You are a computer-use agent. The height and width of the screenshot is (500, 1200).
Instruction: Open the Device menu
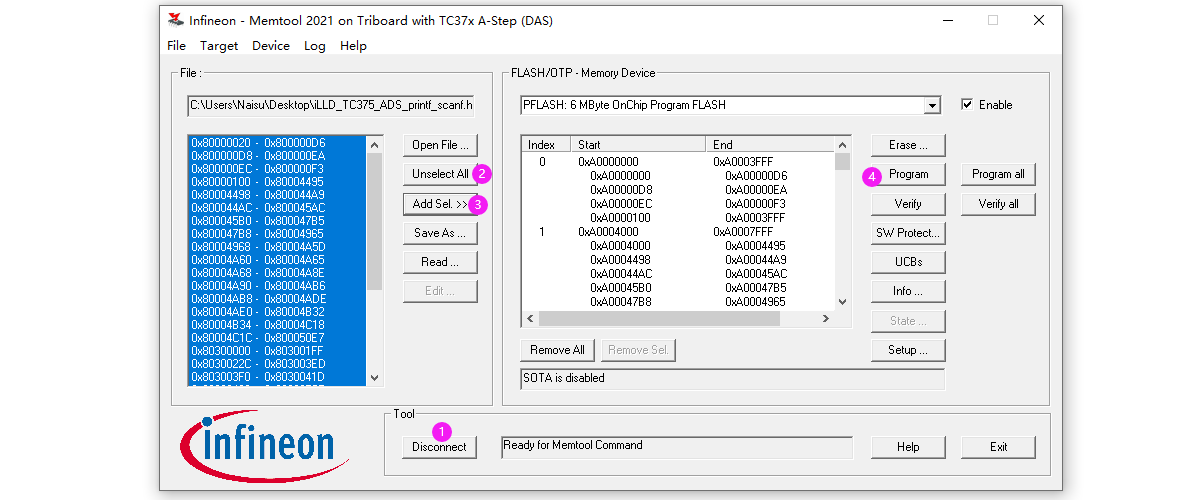tap(271, 46)
